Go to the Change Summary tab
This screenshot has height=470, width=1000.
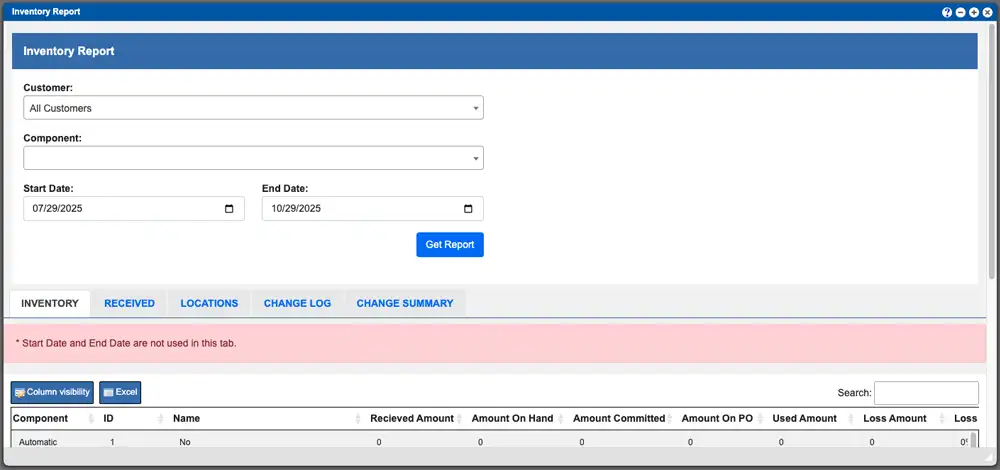click(404, 303)
